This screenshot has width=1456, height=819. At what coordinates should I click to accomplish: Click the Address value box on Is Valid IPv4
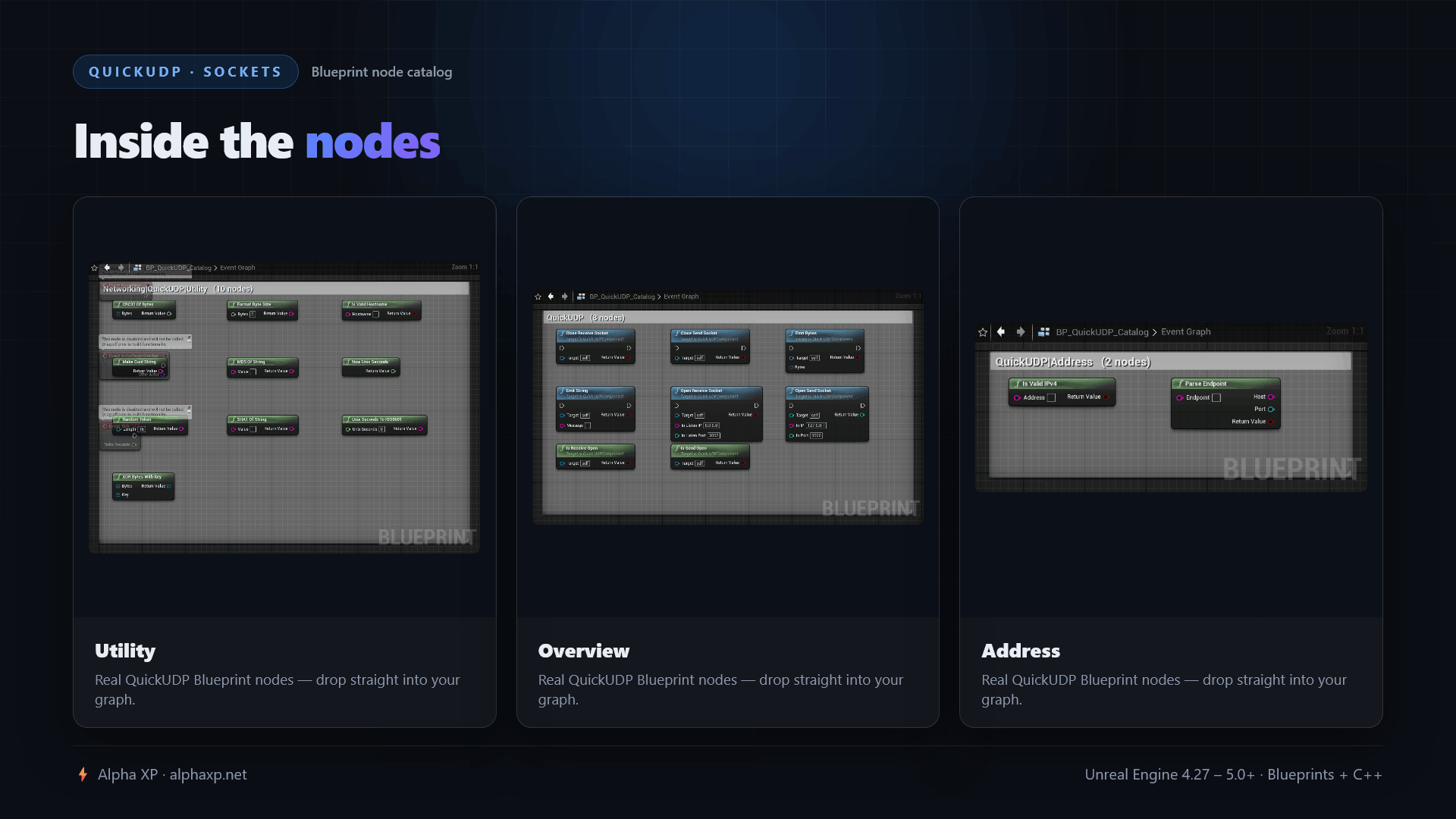pos(1051,397)
